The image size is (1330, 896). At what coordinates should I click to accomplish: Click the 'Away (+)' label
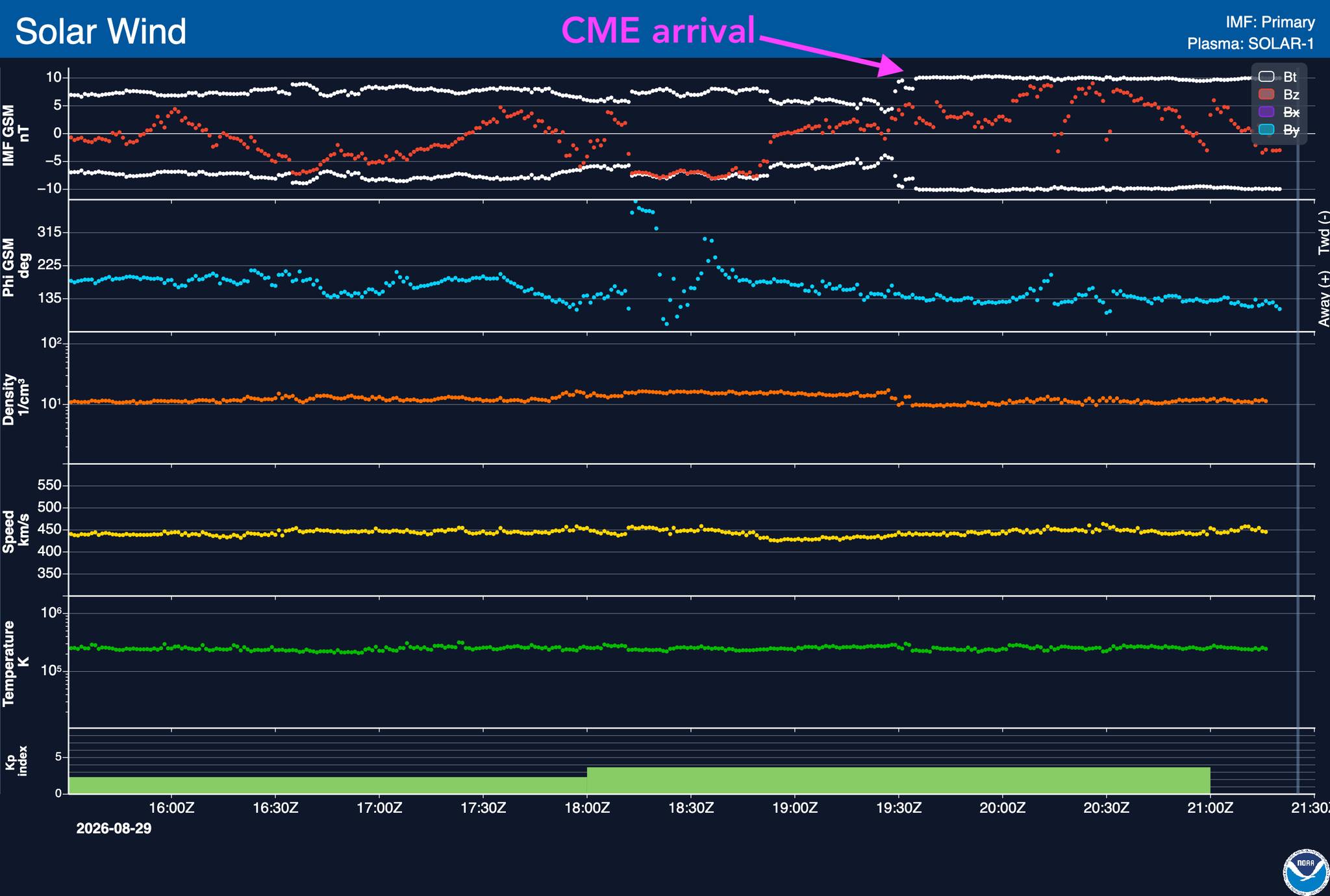1323,299
